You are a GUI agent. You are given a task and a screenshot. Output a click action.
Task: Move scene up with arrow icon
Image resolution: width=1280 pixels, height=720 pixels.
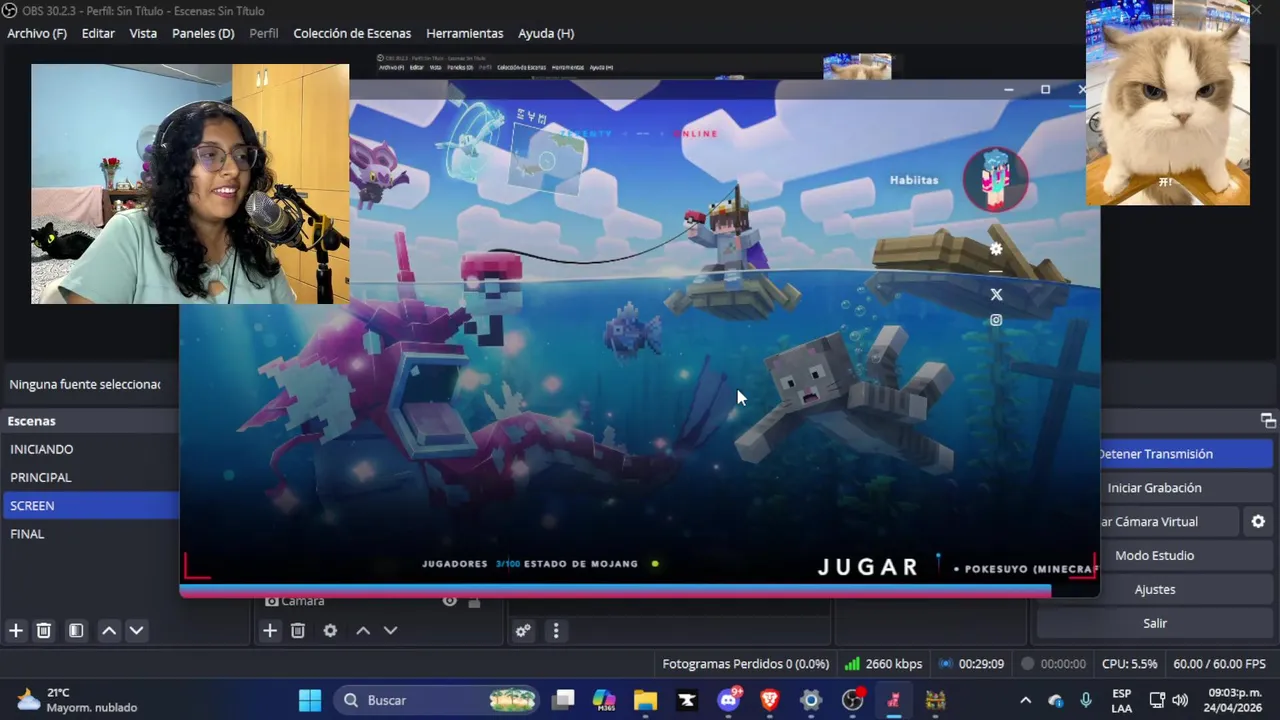pyautogui.click(x=109, y=630)
